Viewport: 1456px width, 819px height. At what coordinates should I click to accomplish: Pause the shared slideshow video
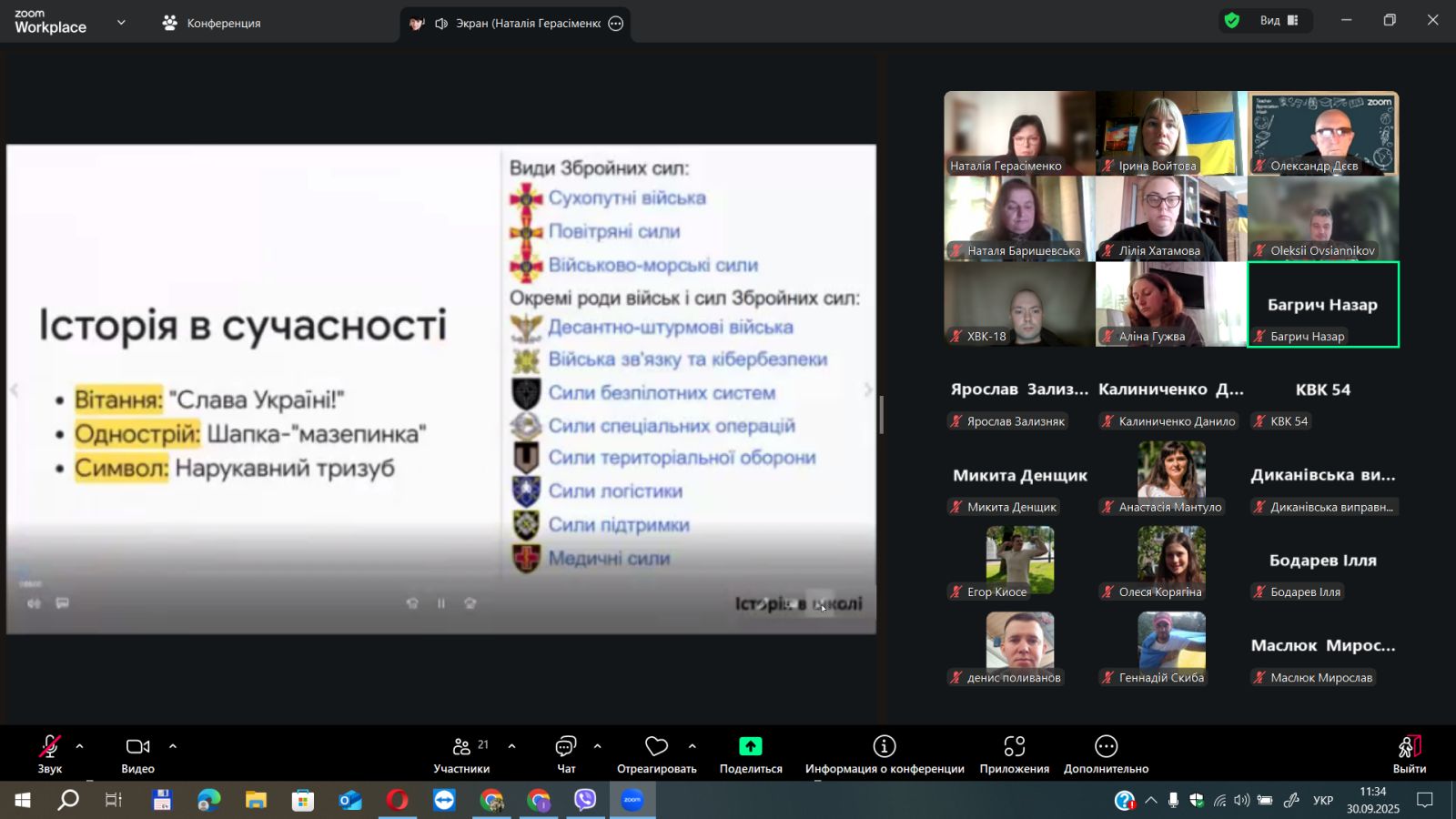pos(441,603)
